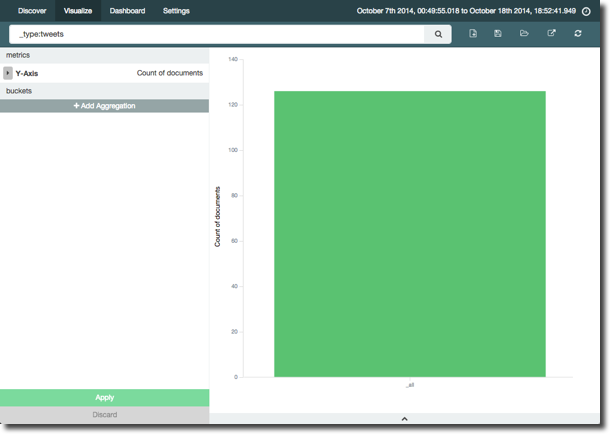Viewport: 610px width, 434px height.
Task: Share the visualization using the external link icon
Action: click(x=551, y=34)
